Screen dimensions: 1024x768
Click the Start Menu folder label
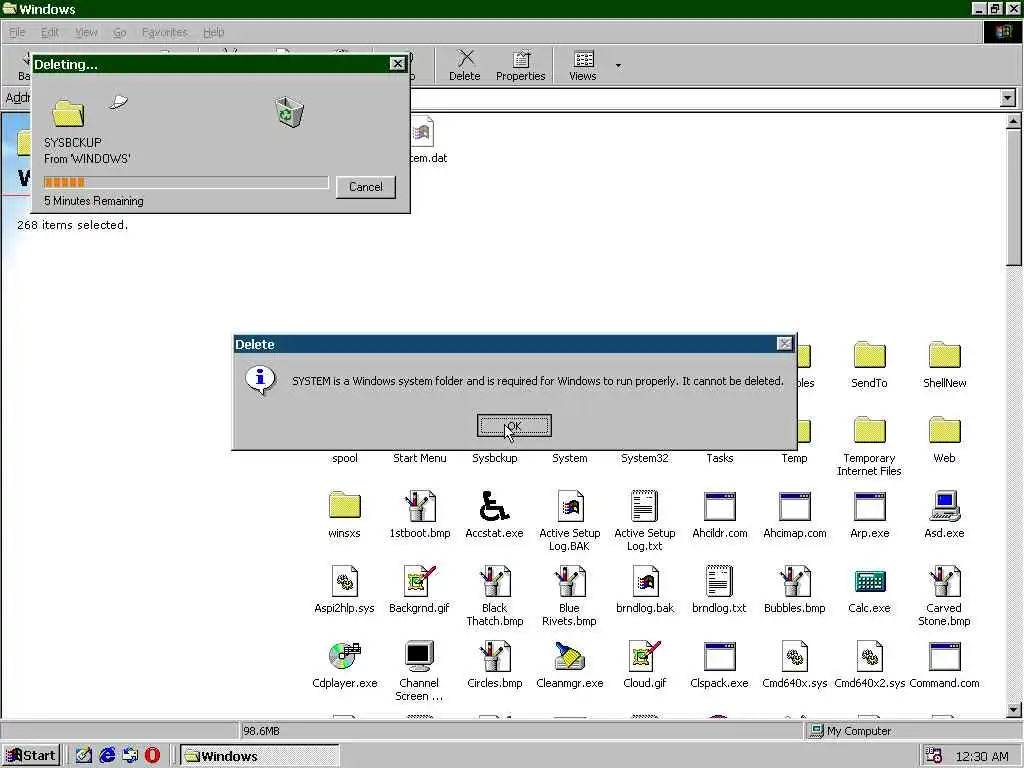tap(420, 458)
